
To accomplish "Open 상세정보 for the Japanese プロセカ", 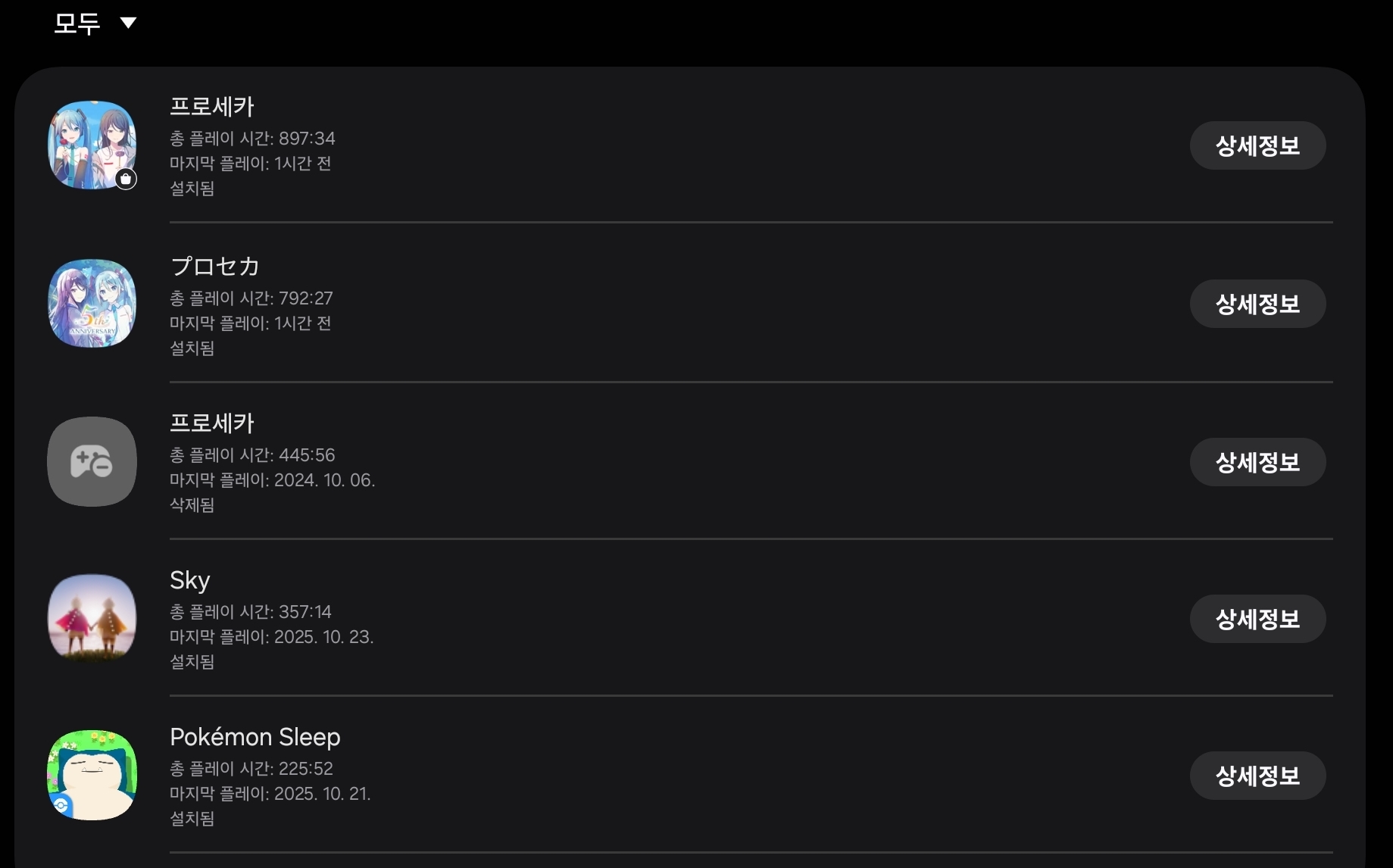I will (1257, 304).
